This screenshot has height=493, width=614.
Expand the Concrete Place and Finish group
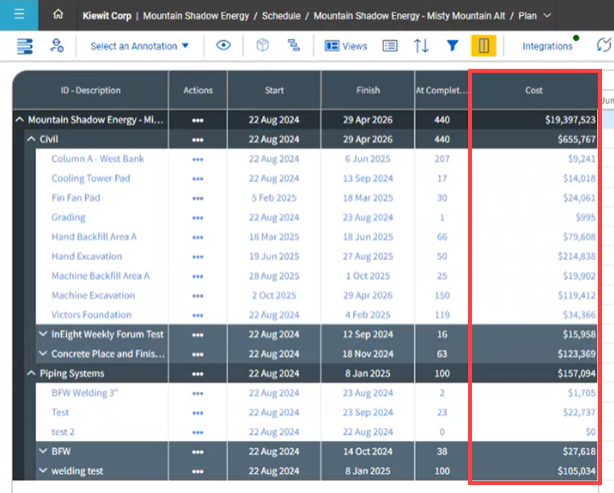click(x=43, y=353)
